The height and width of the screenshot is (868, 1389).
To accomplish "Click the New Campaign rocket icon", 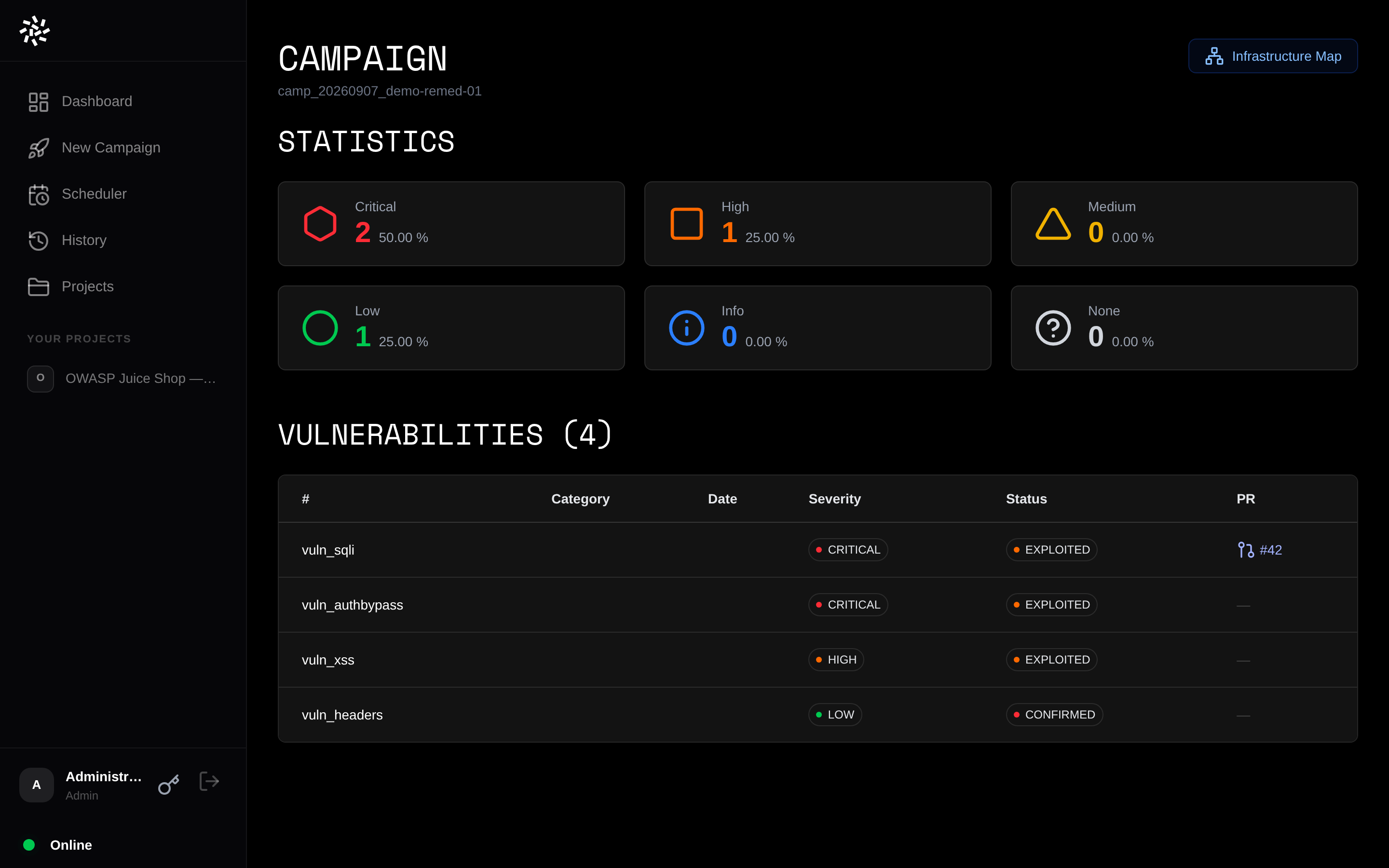I will coord(39,148).
